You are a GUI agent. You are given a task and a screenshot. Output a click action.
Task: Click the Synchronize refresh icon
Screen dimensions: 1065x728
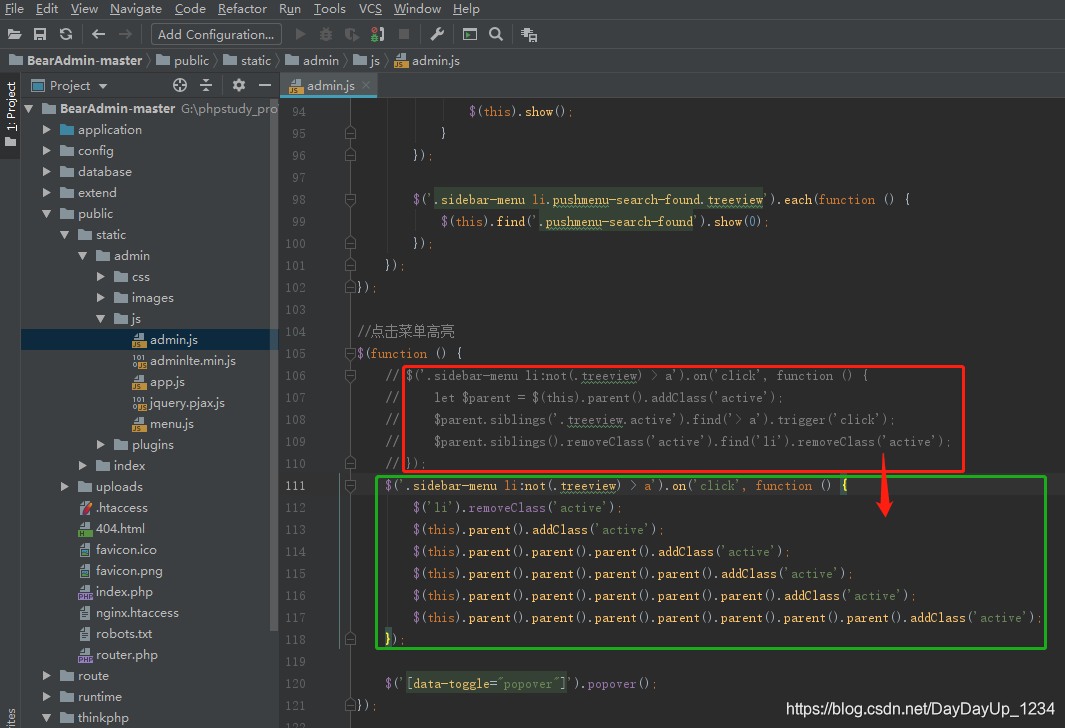66,34
